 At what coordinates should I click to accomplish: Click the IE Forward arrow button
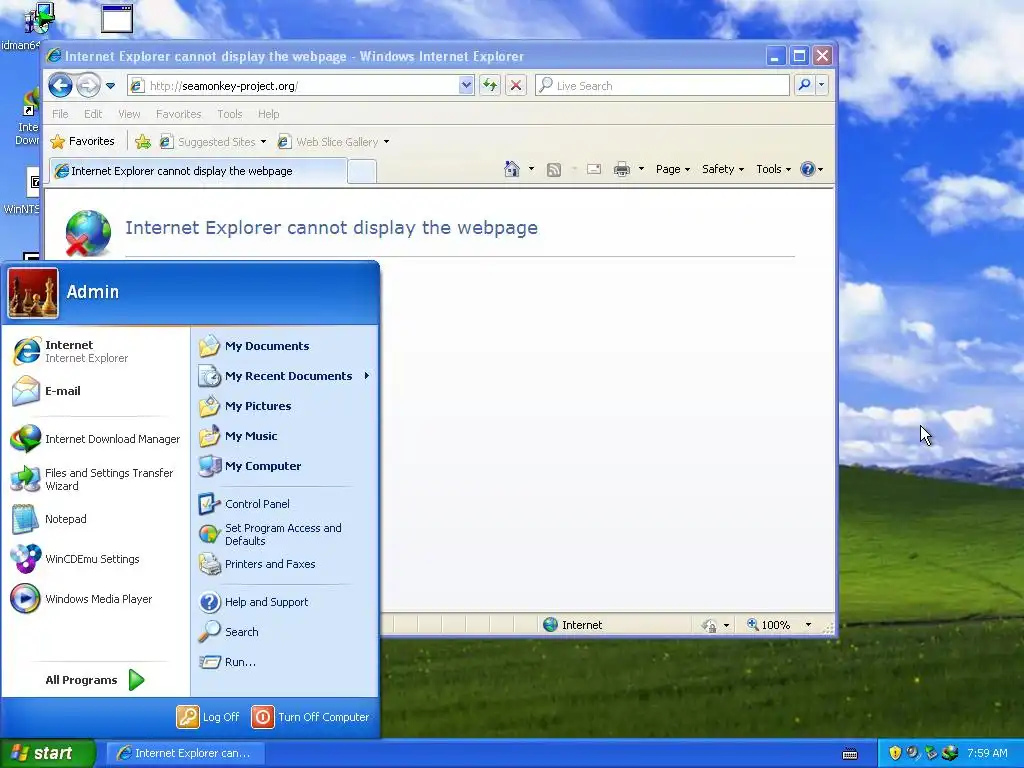(x=88, y=85)
